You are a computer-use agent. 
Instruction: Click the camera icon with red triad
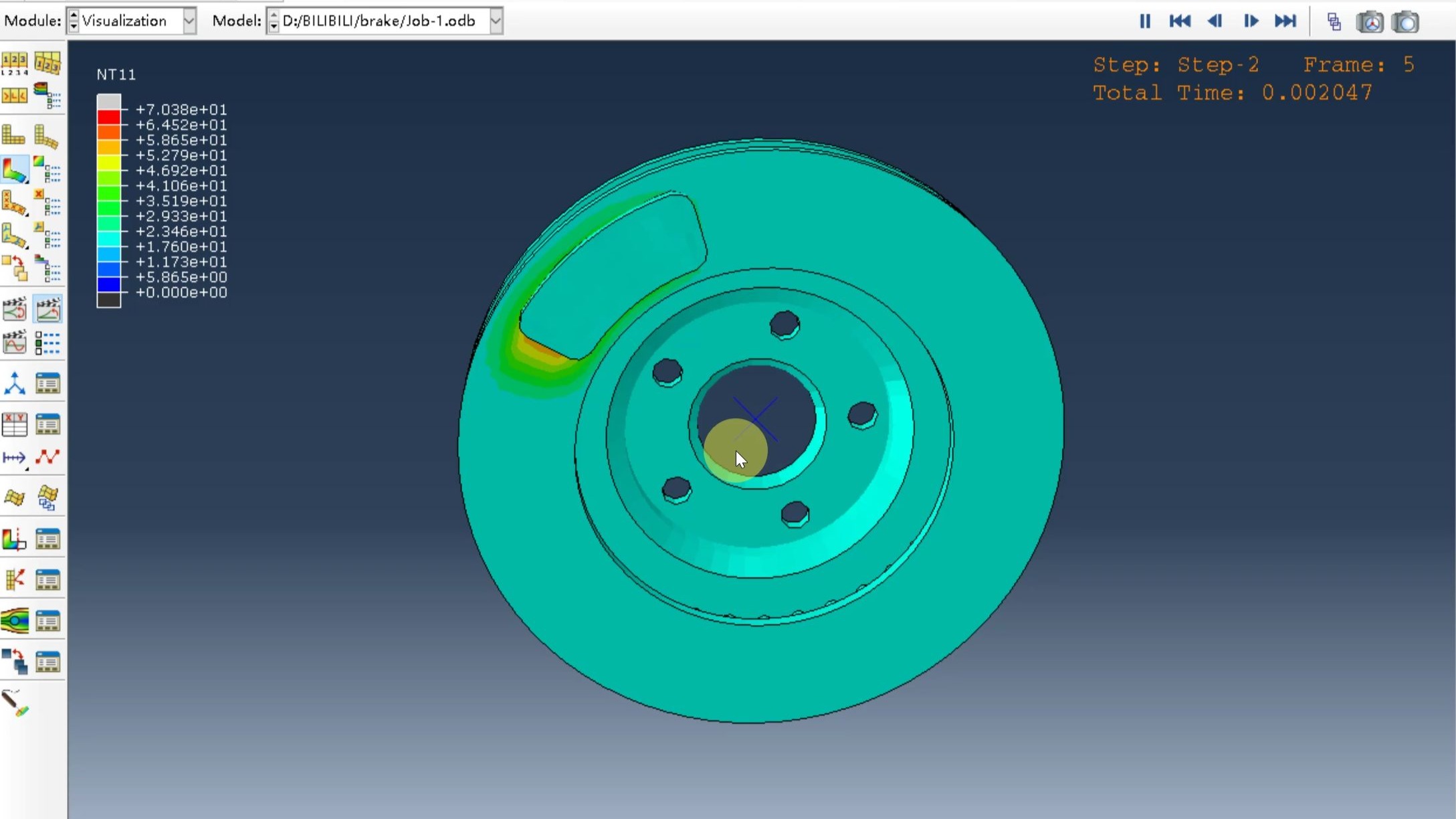(1370, 22)
